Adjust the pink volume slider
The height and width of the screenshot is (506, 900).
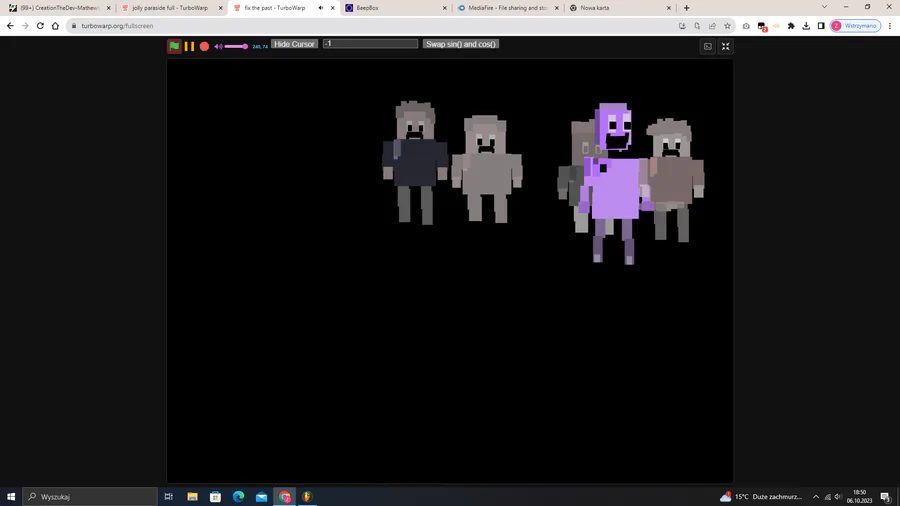coord(236,46)
